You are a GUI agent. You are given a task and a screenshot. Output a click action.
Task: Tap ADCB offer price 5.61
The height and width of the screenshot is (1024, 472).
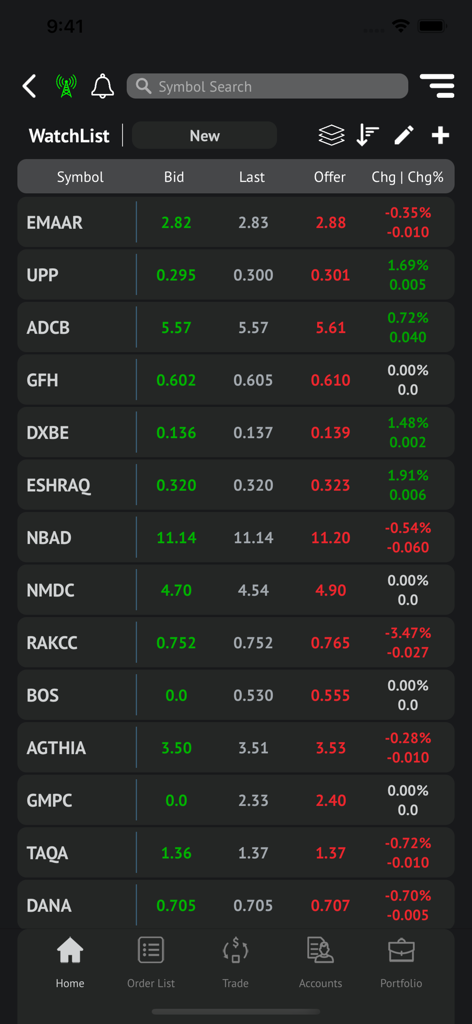[x=331, y=328]
